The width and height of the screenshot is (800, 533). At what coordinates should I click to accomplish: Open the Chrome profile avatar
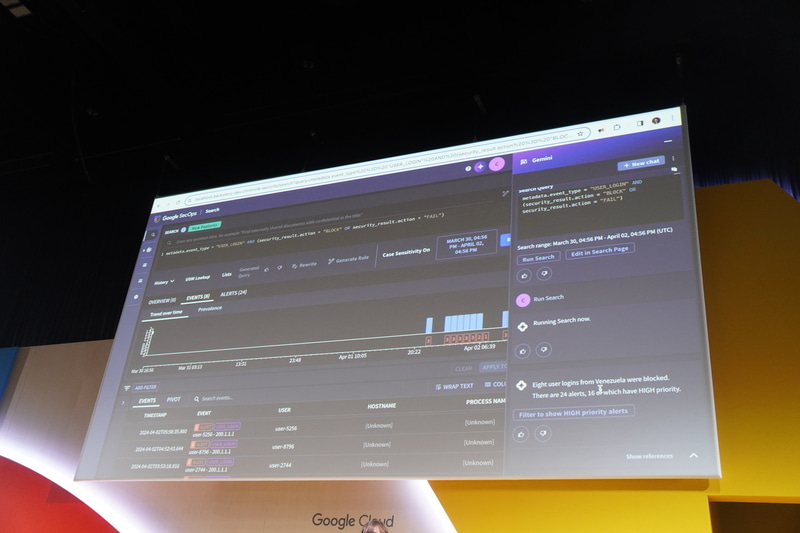(x=656, y=121)
